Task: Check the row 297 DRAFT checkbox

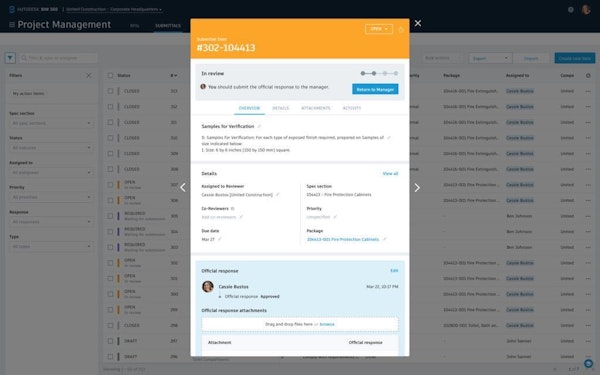Action: point(110,341)
